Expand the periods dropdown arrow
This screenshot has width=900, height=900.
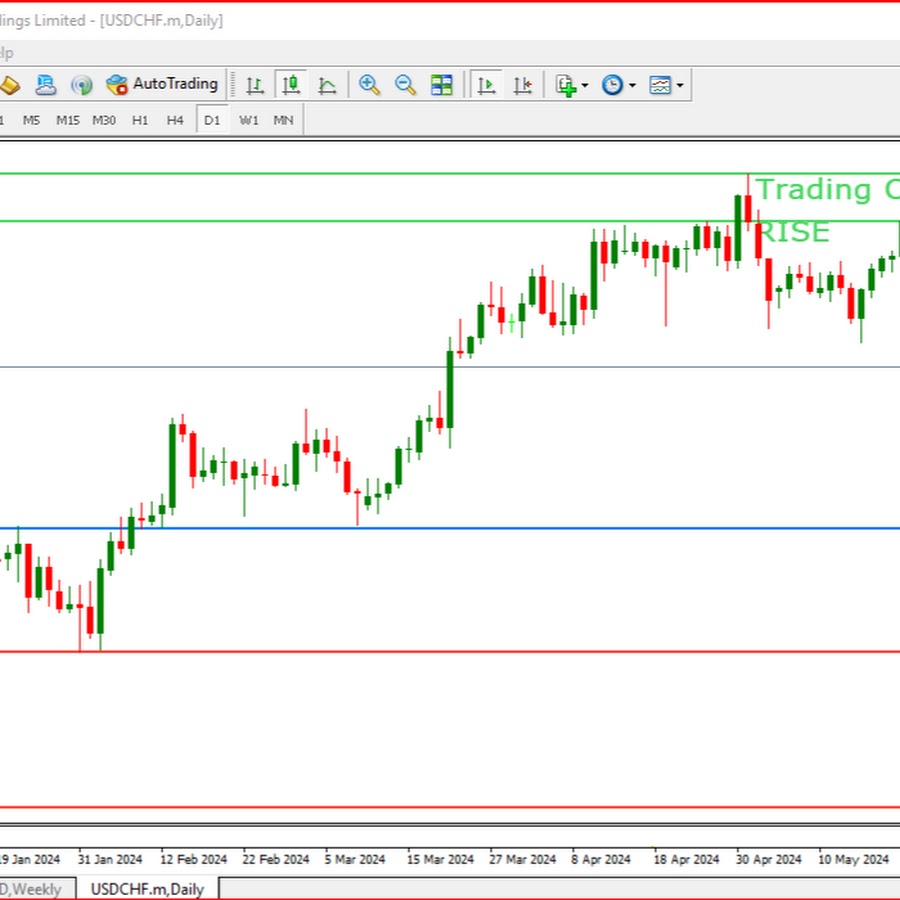click(x=633, y=86)
